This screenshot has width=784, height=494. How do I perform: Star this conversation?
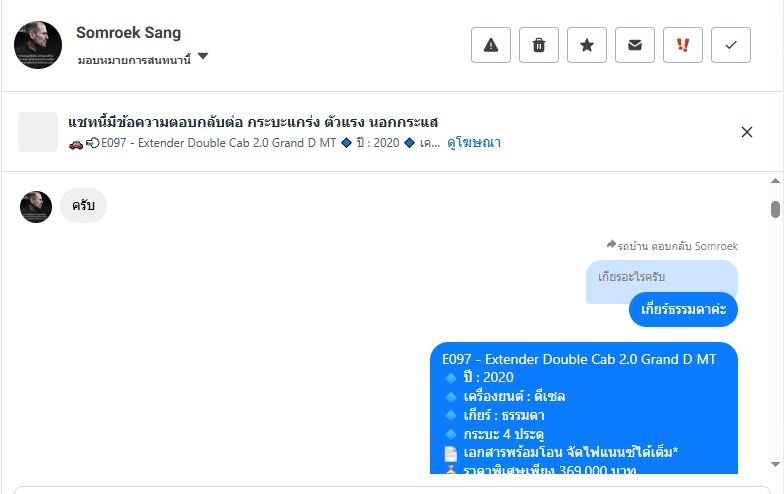click(587, 45)
